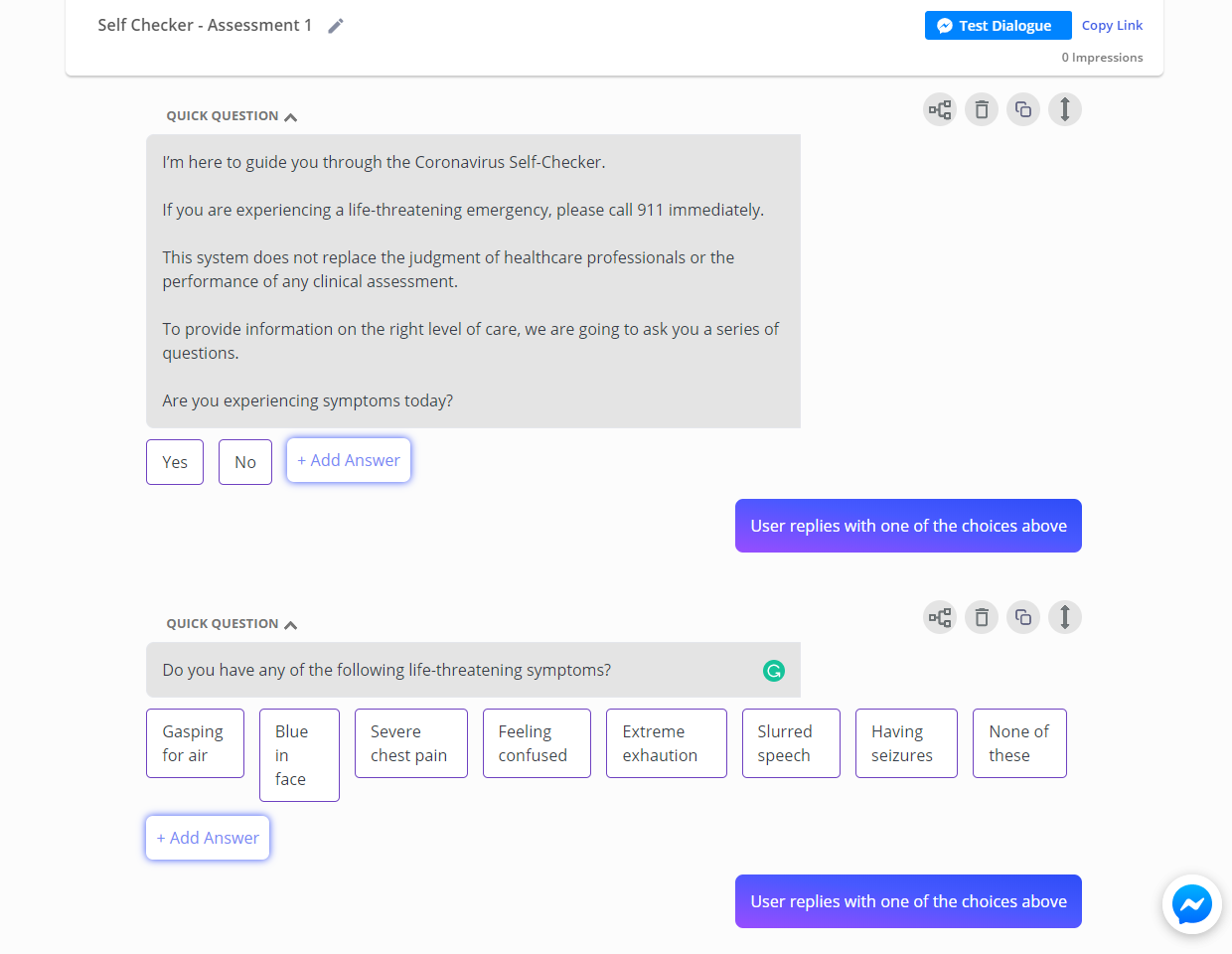Open the branching view for the second question

click(939, 617)
